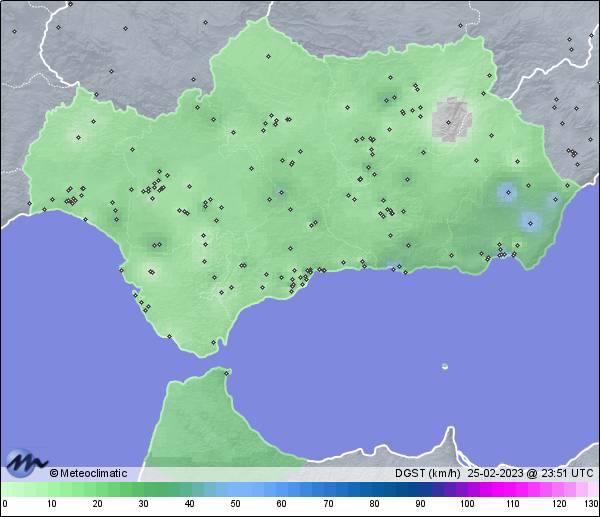The image size is (600, 517).
Task: Click the 130 value at the scale end
Action: coord(590,505)
